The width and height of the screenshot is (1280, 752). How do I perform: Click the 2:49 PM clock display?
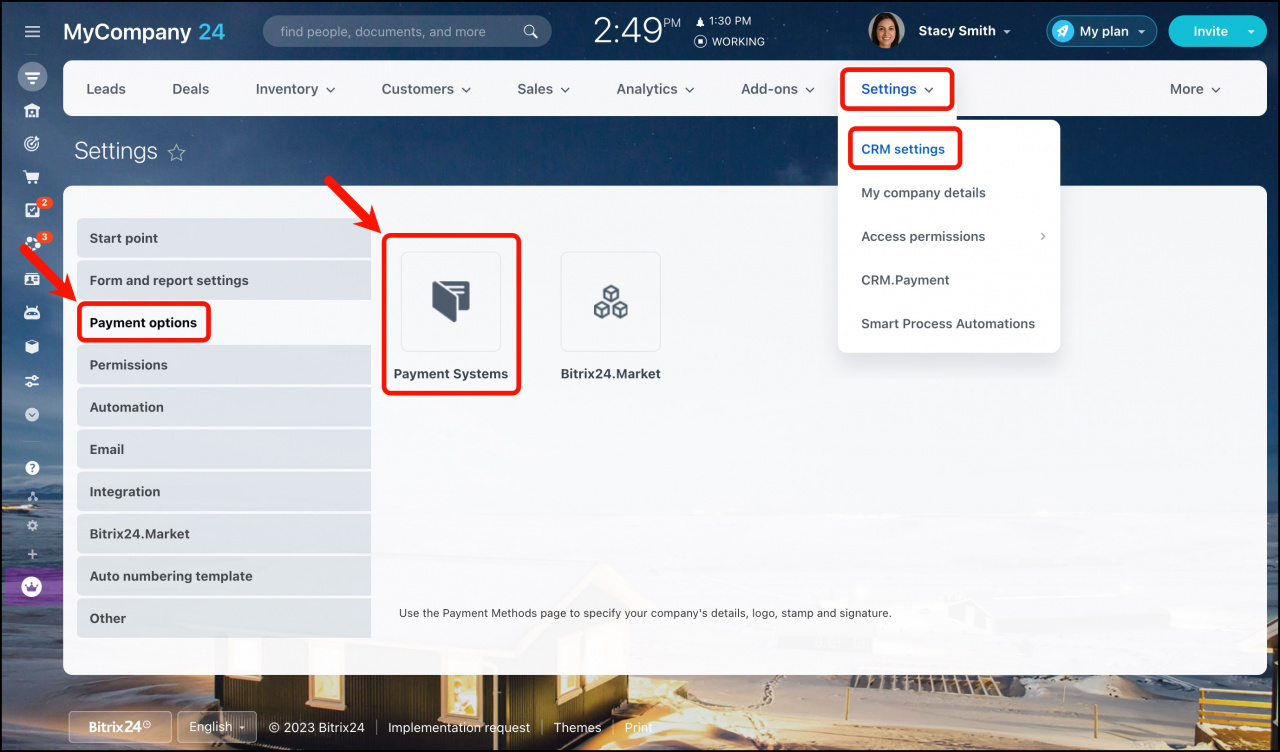pyautogui.click(x=636, y=31)
